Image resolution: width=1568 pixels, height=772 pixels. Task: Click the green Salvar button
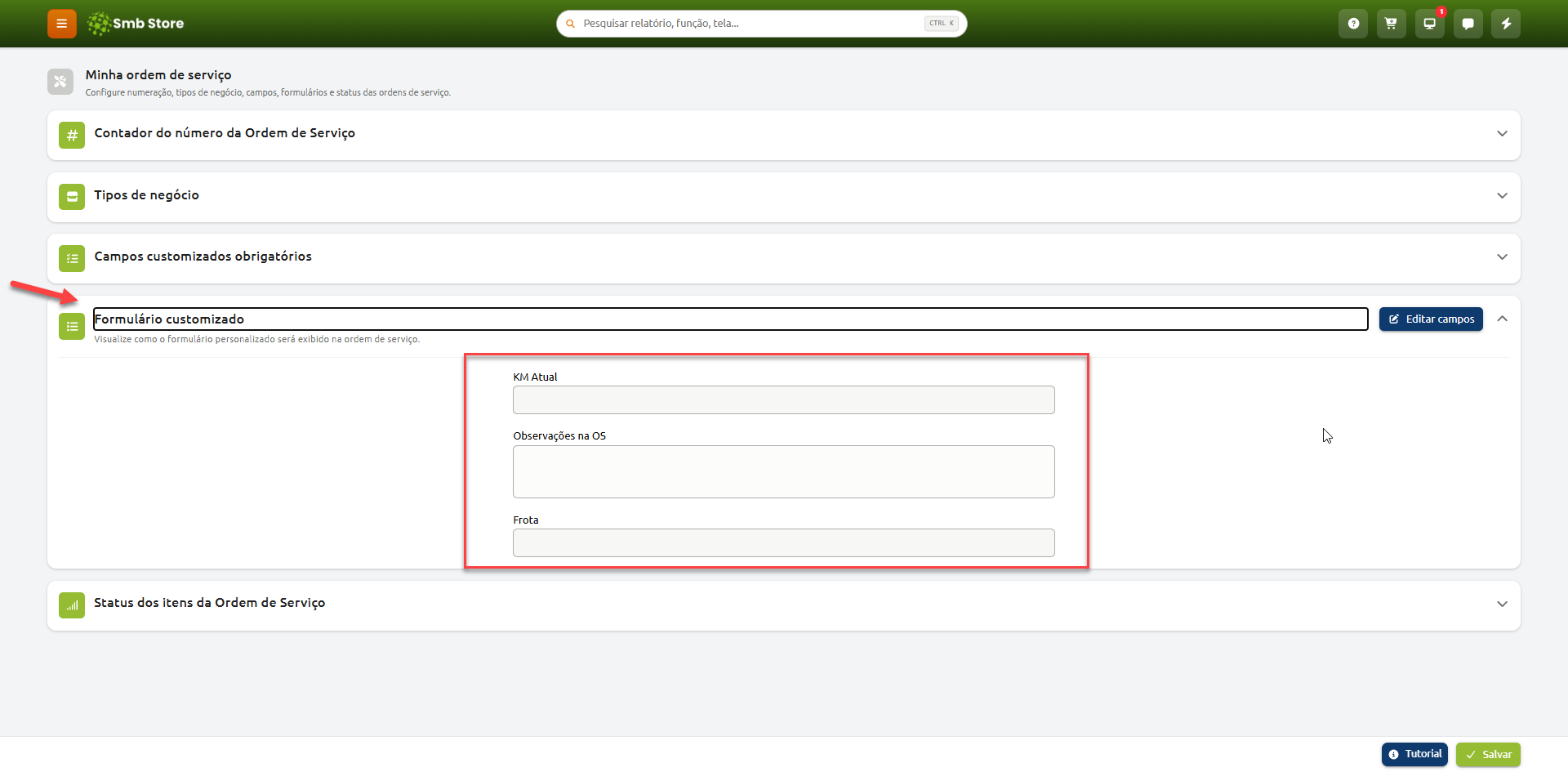pyautogui.click(x=1488, y=754)
